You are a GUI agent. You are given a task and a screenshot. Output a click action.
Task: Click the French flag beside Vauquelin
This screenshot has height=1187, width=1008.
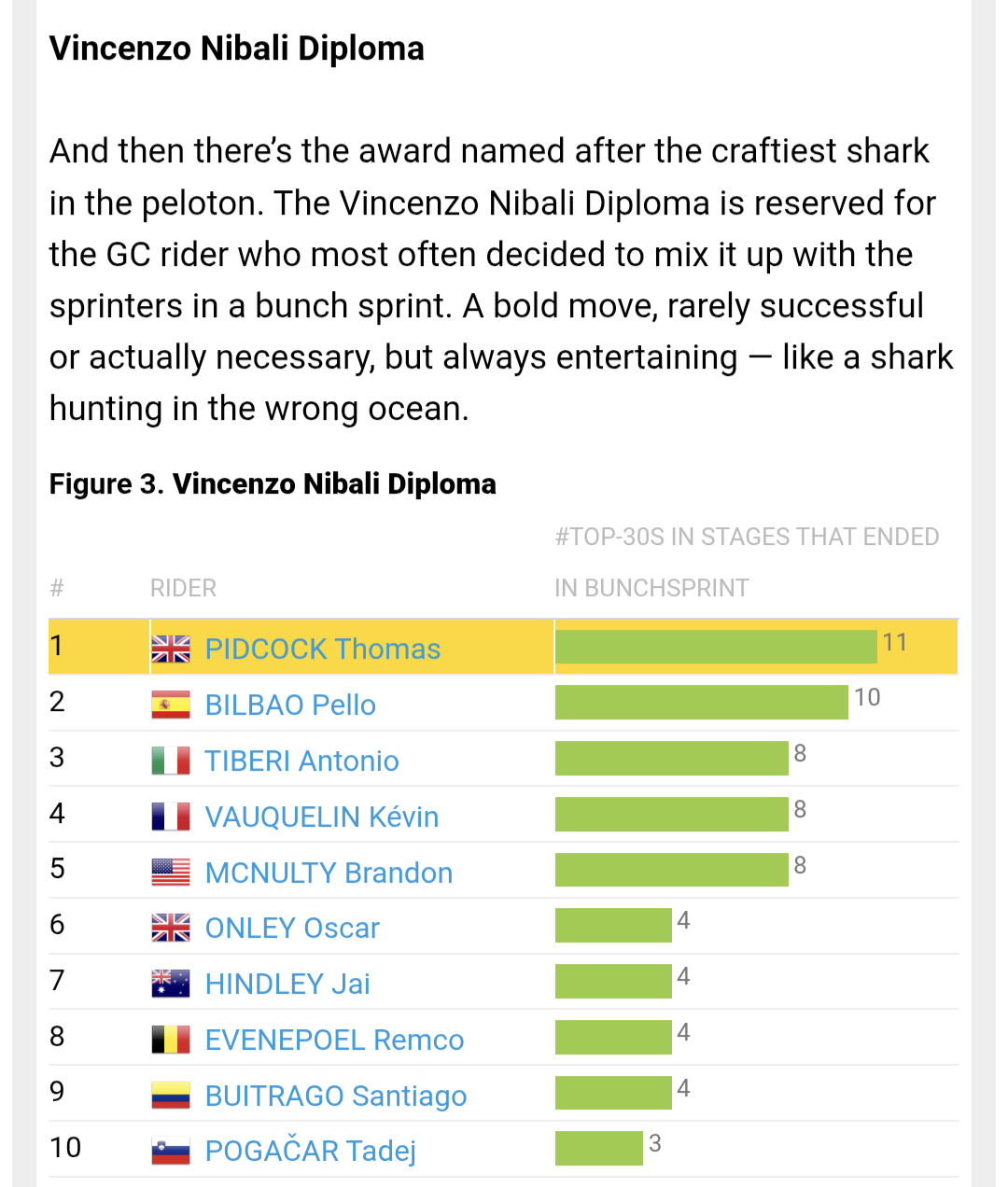[171, 817]
